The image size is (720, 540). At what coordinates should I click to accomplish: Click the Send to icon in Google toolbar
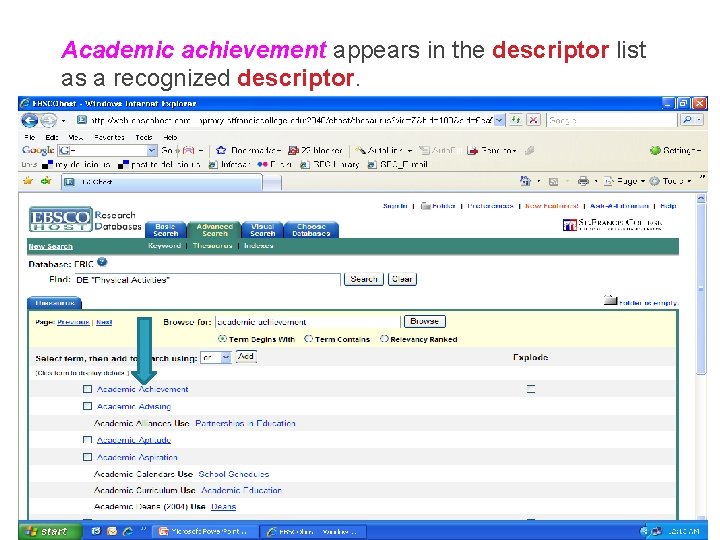click(x=472, y=150)
